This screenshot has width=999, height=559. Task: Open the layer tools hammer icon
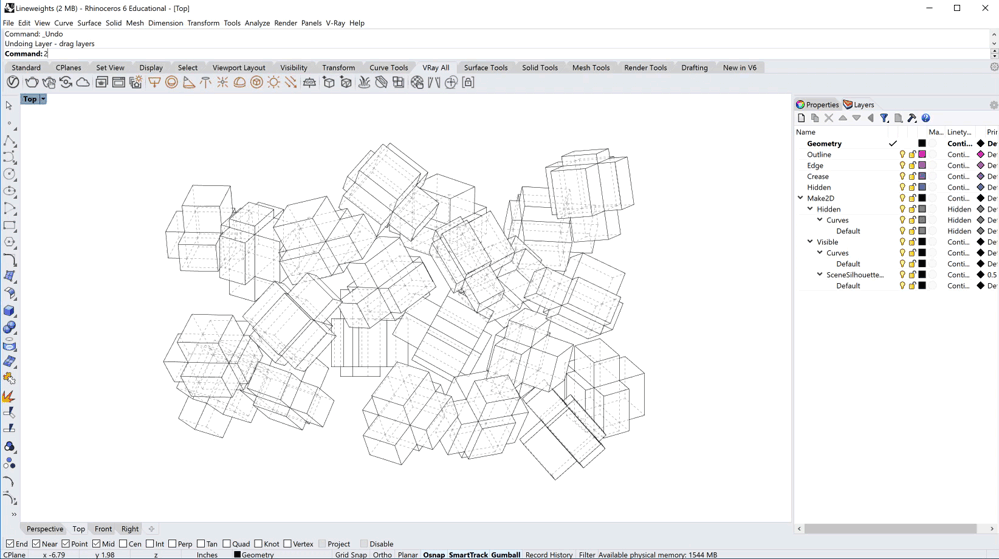tap(912, 118)
